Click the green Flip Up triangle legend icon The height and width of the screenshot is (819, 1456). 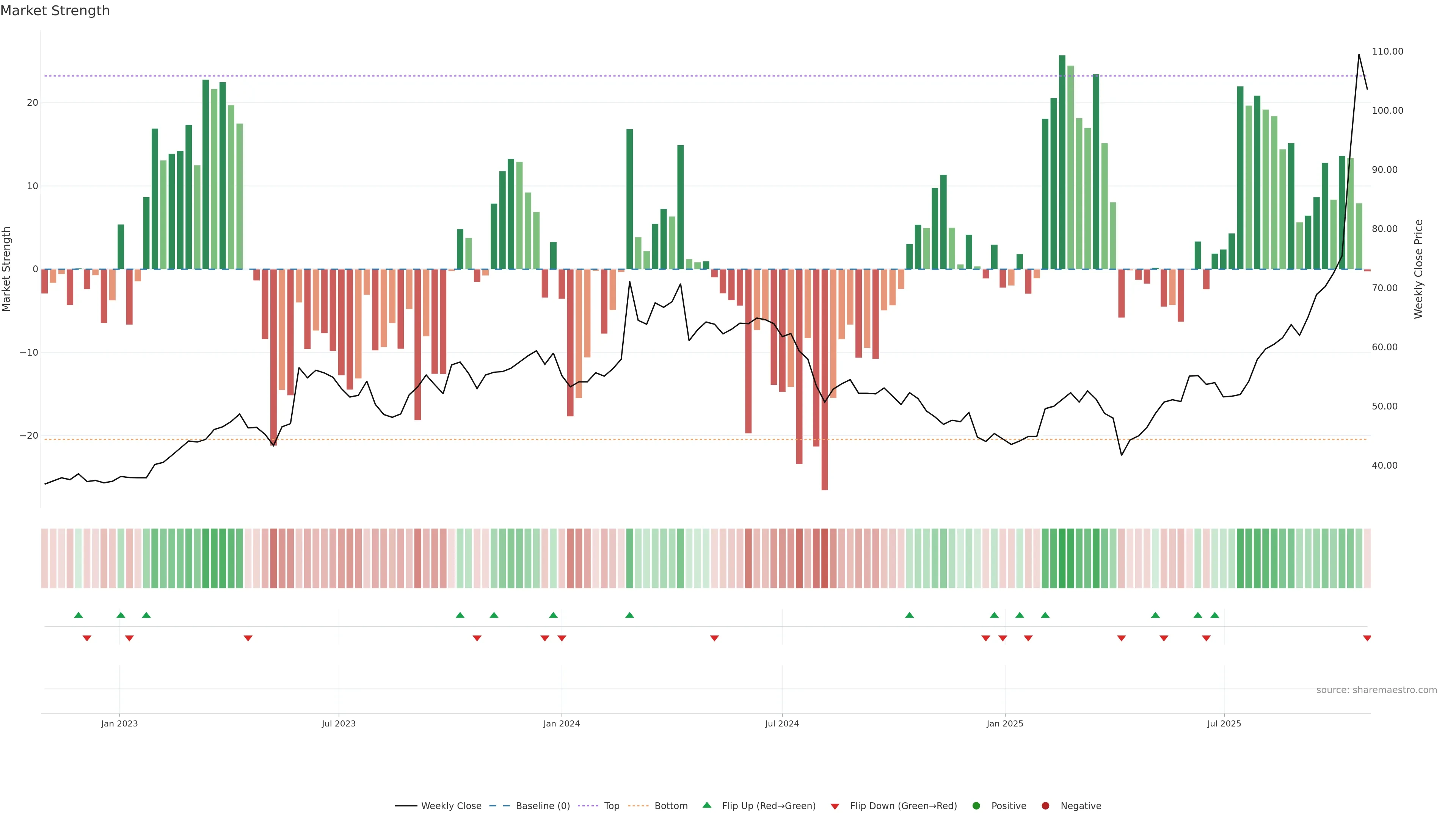pyautogui.click(x=706, y=805)
